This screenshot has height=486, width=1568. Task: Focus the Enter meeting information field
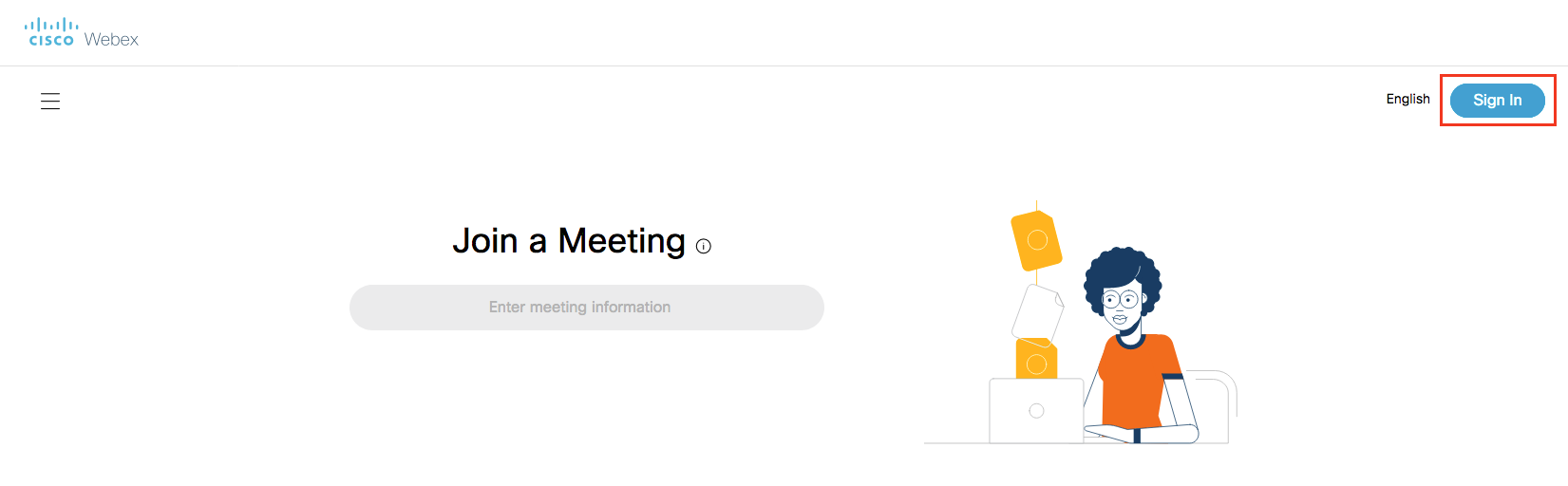point(586,308)
